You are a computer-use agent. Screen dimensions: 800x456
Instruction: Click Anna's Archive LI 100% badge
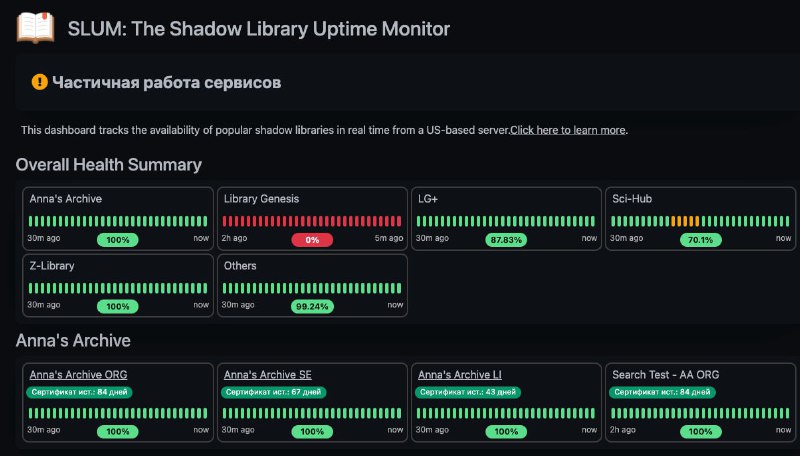point(506,432)
